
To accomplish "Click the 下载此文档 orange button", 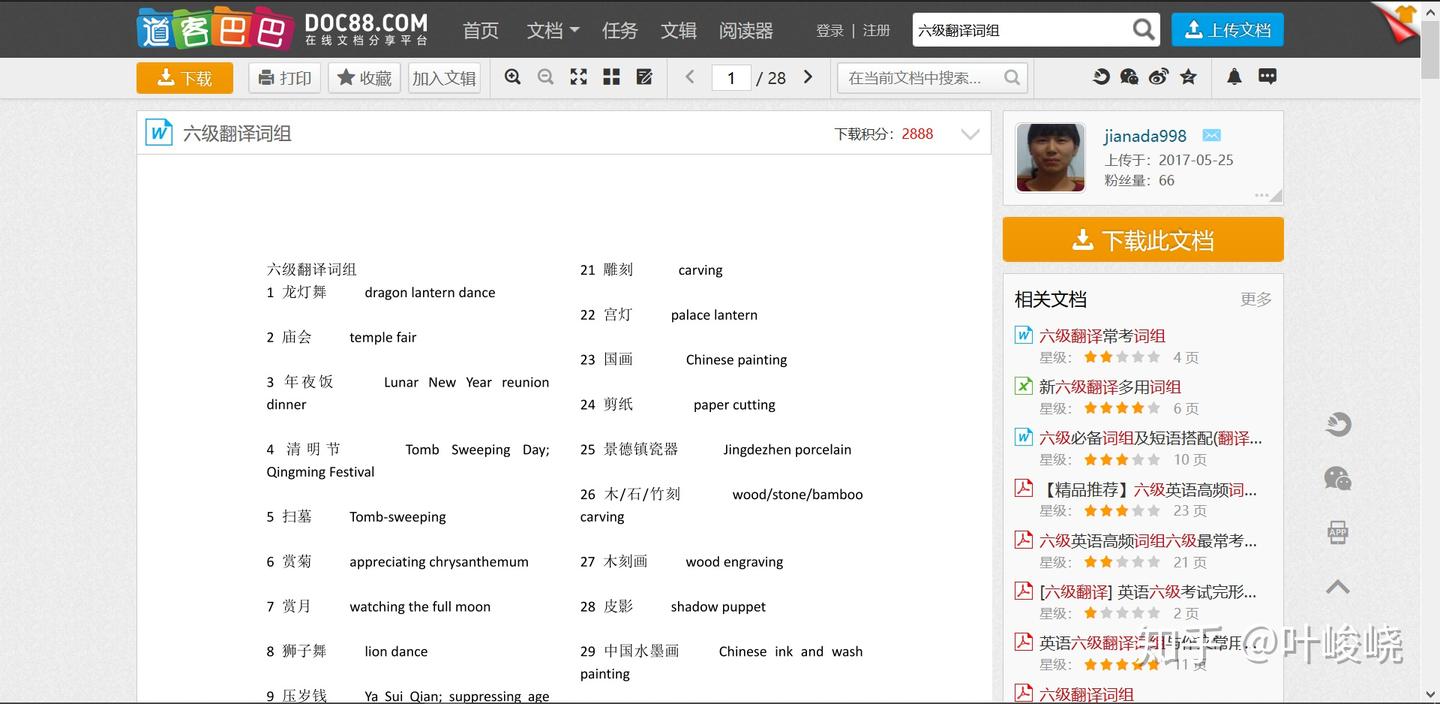I will point(1143,240).
